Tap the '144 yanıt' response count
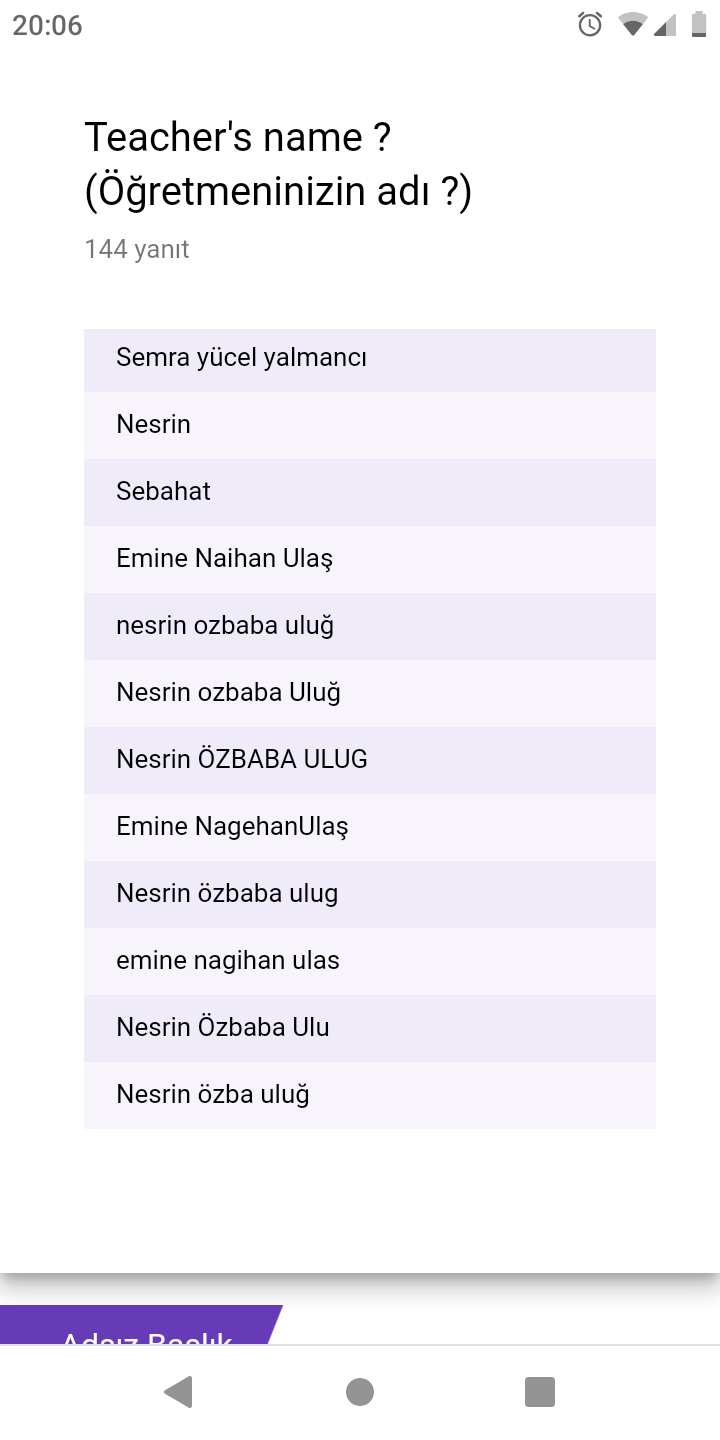Image resolution: width=720 pixels, height=1440 pixels. [137, 249]
